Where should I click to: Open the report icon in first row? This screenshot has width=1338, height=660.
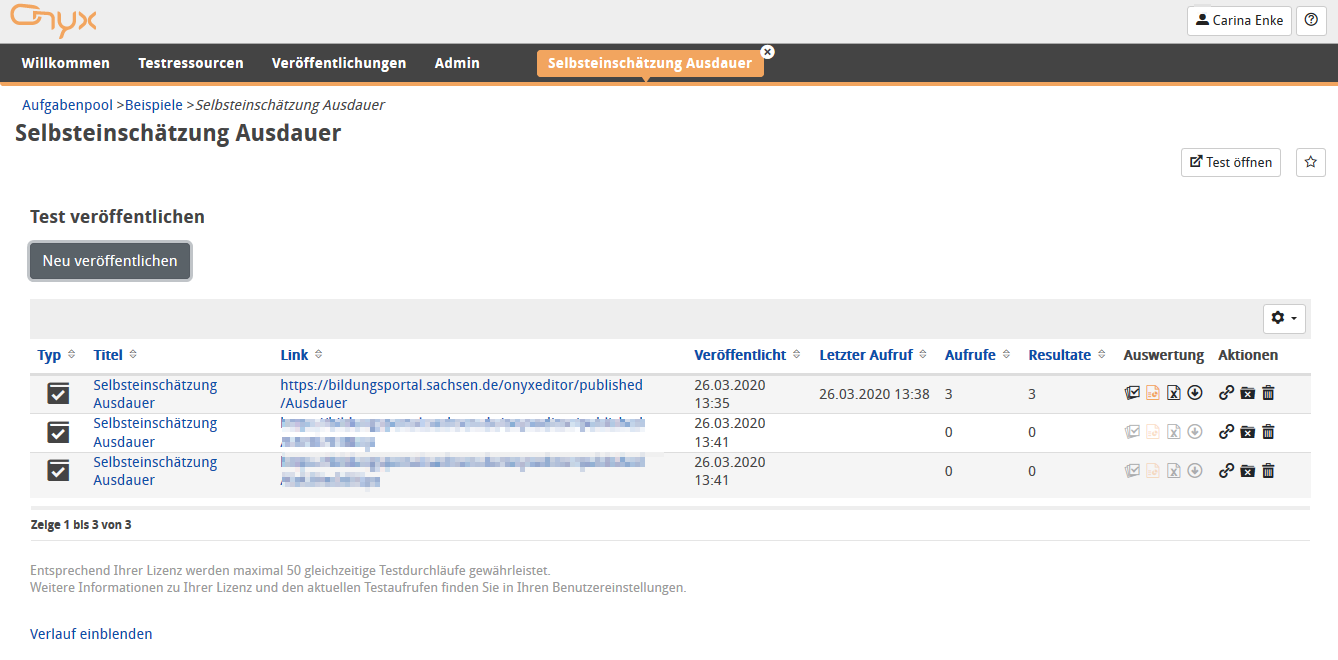click(1152, 392)
